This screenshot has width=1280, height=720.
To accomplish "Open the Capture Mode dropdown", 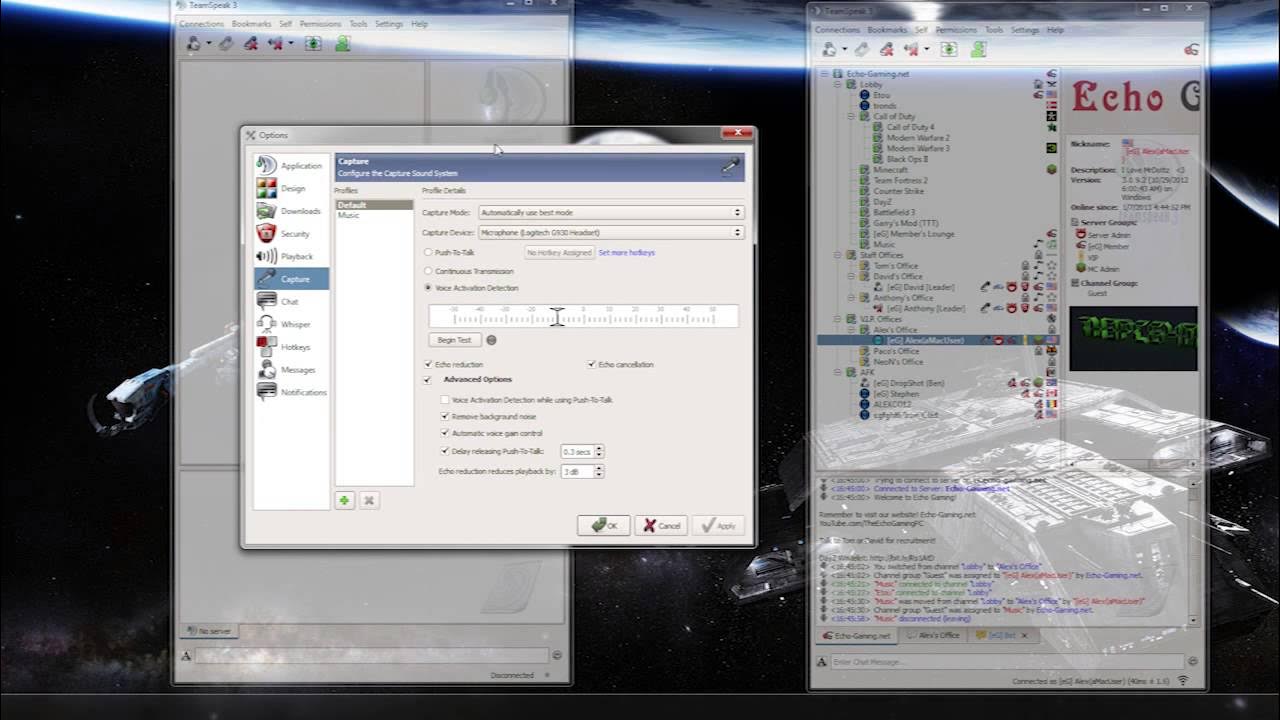I will pyautogui.click(x=611, y=213).
